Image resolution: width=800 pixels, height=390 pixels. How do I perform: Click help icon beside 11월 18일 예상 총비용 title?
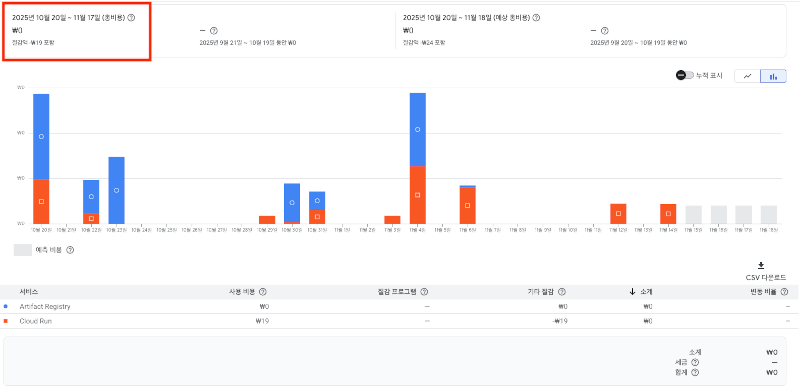point(536,18)
